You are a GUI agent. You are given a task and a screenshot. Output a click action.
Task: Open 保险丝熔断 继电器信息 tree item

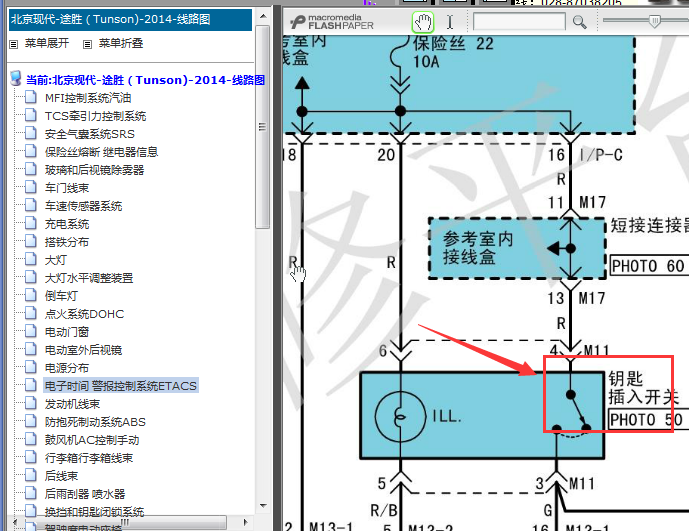click(x=101, y=152)
